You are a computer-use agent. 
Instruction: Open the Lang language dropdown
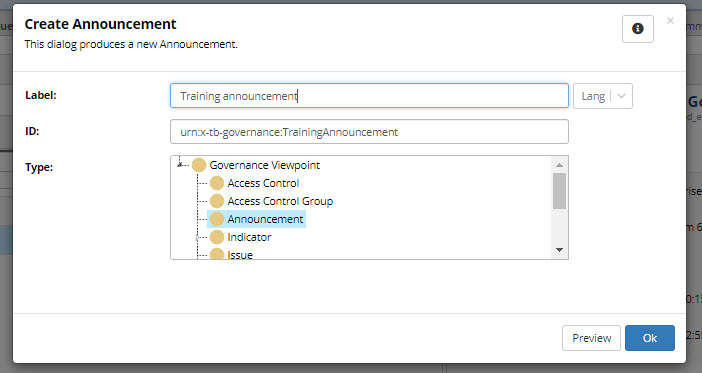coord(603,96)
